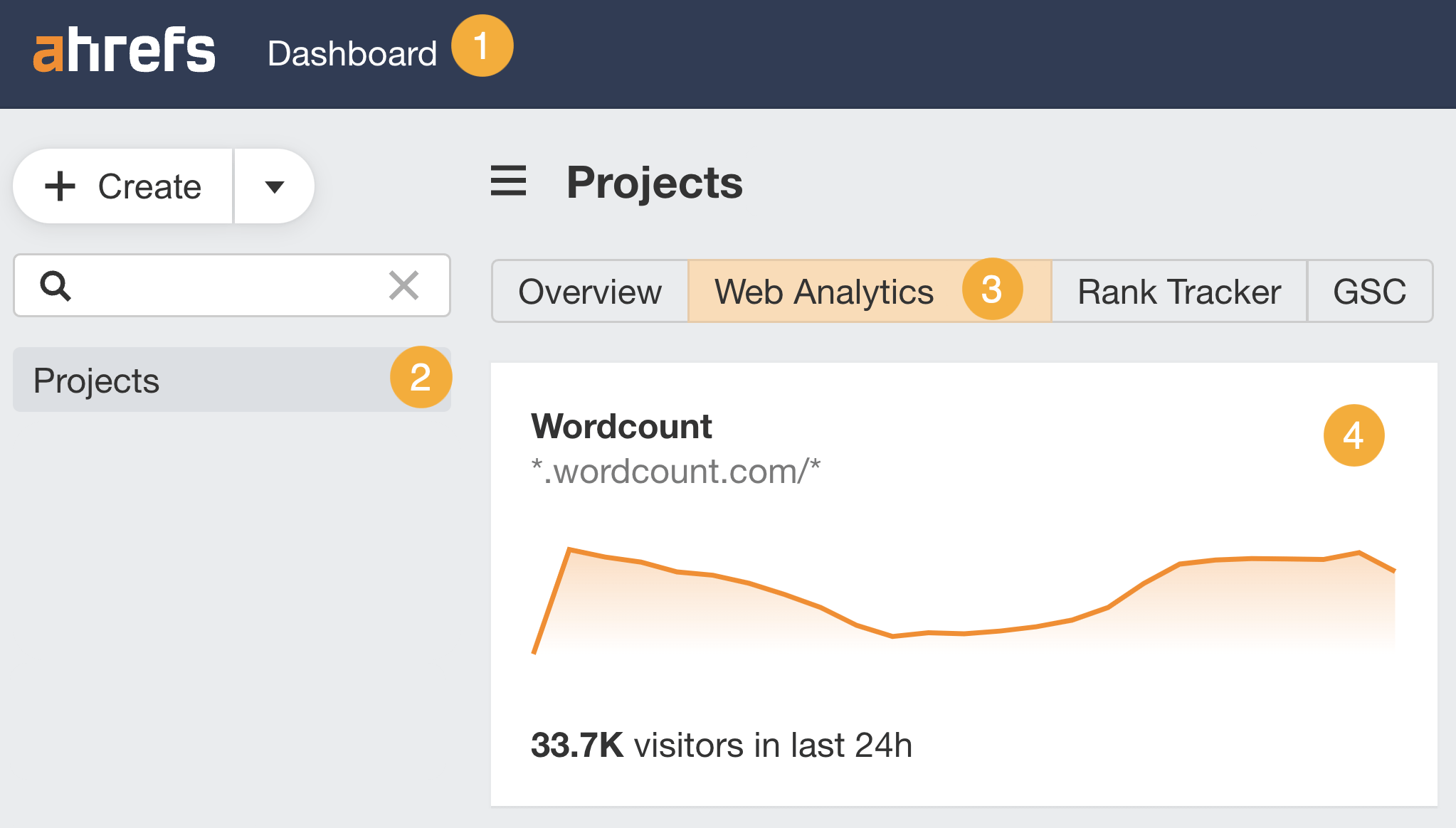Open the Rank Tracker tab
Image resolution: width=1456 pixels, height=828 pixels.
tap(1178, 291)
